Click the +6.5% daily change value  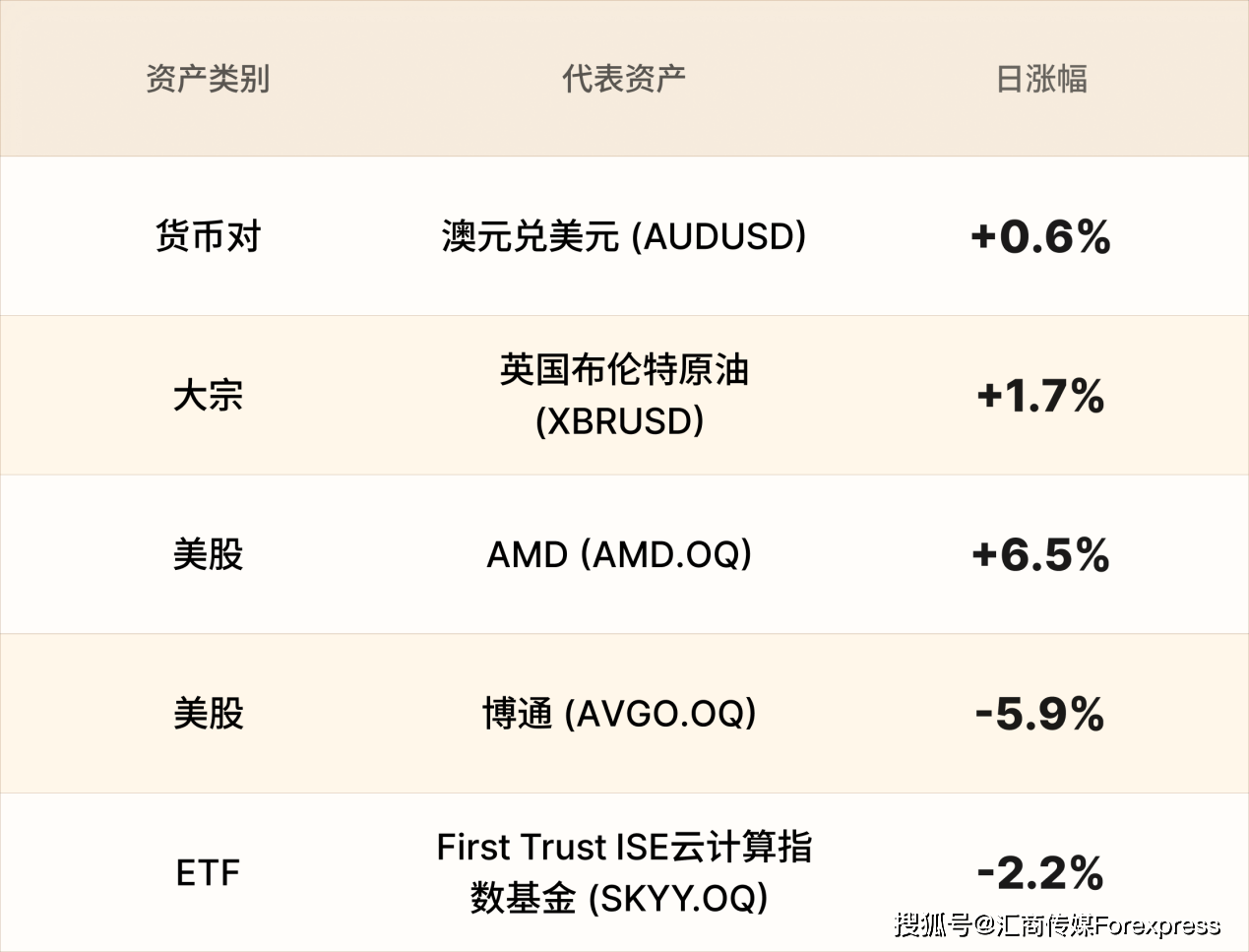click(1040, 555)
